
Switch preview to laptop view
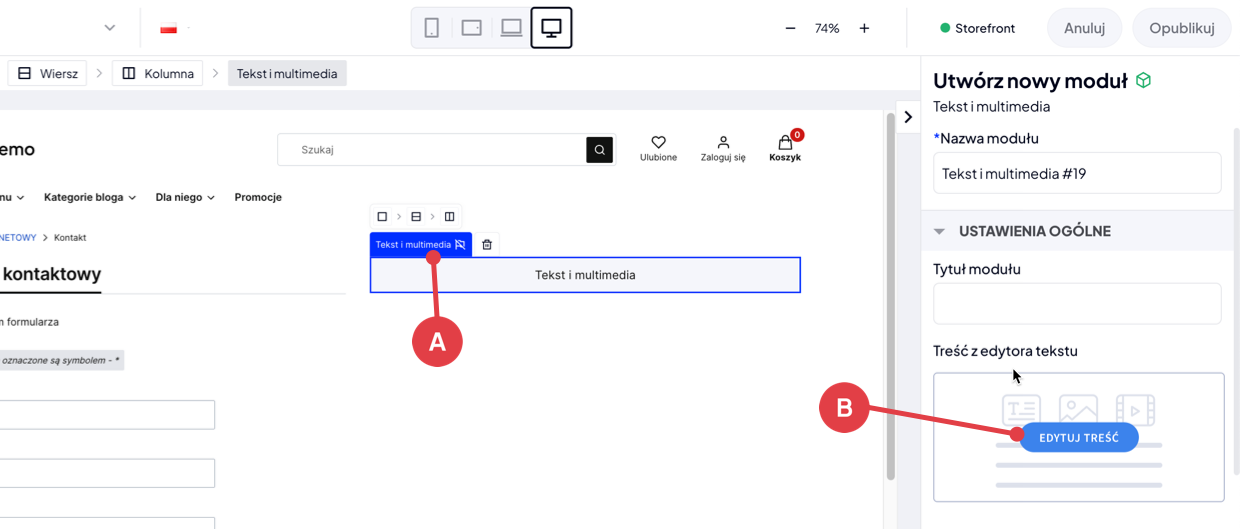[512, 28]
